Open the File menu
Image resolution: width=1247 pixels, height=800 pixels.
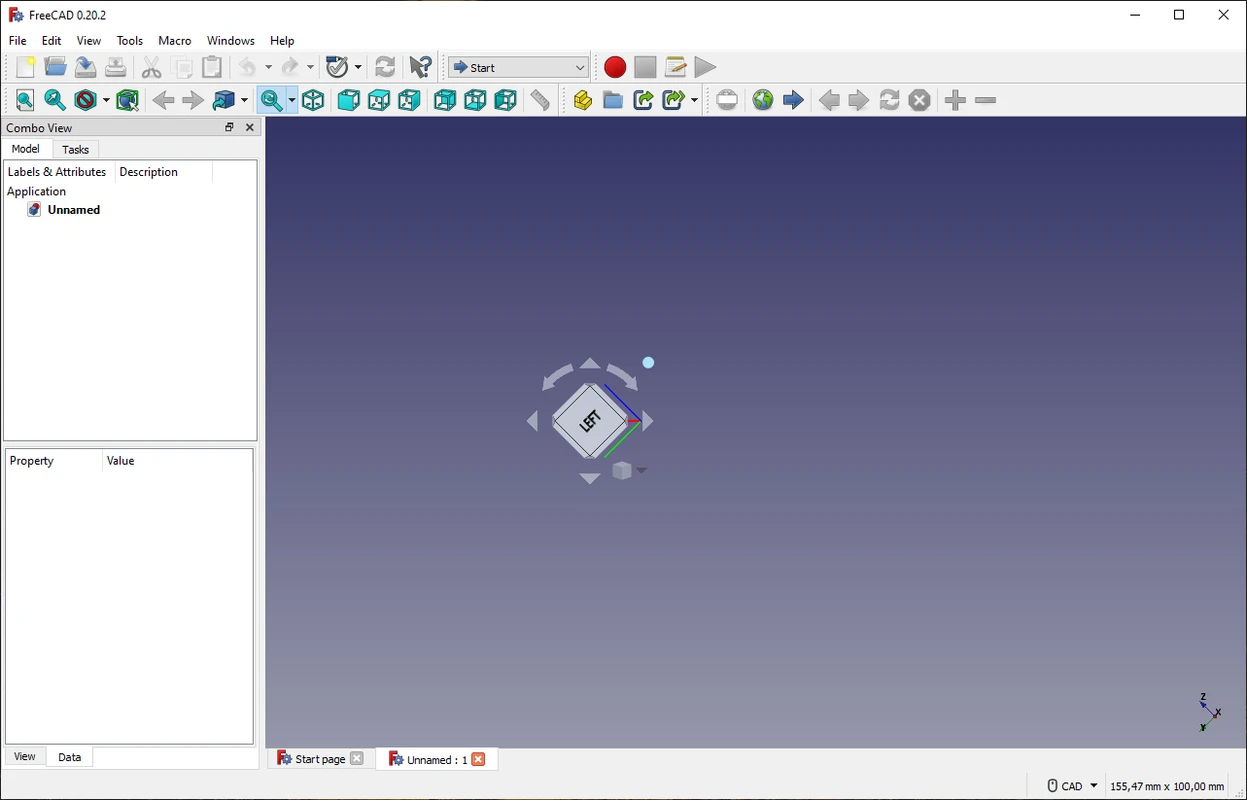coord(18,41)
